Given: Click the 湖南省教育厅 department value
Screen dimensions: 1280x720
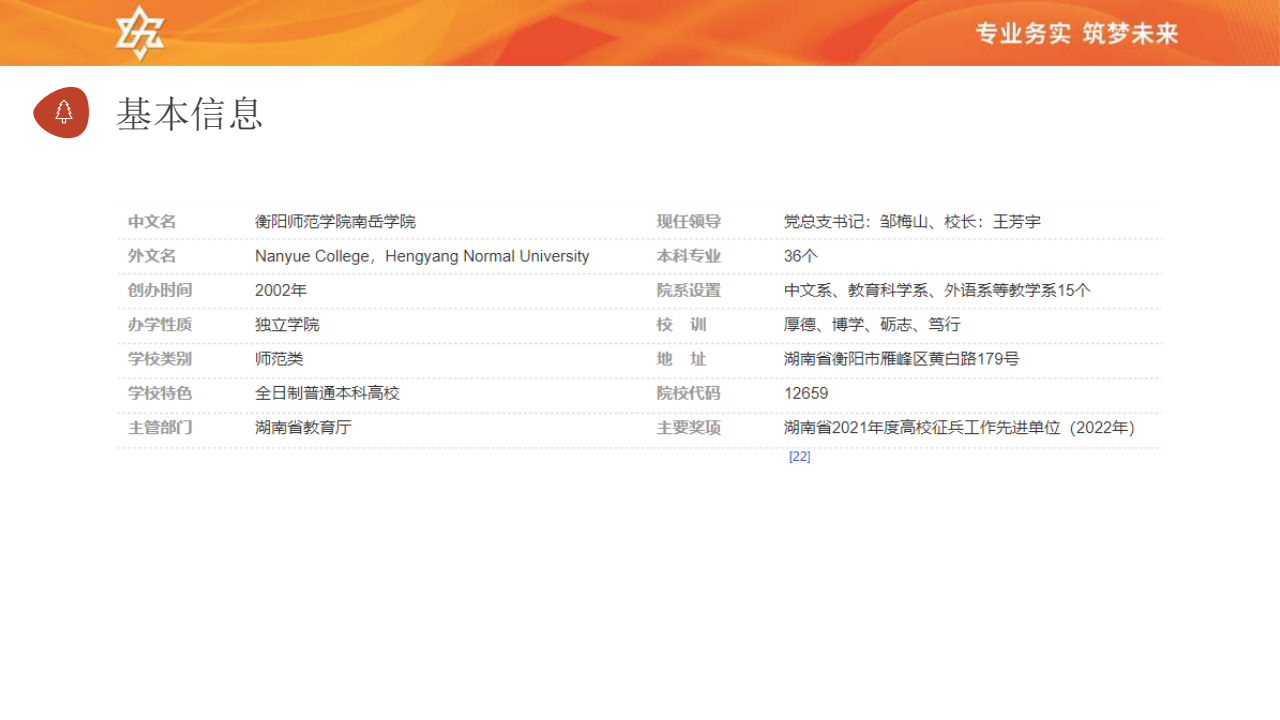Looking at the screenshot, I should [x=303, y=428].
